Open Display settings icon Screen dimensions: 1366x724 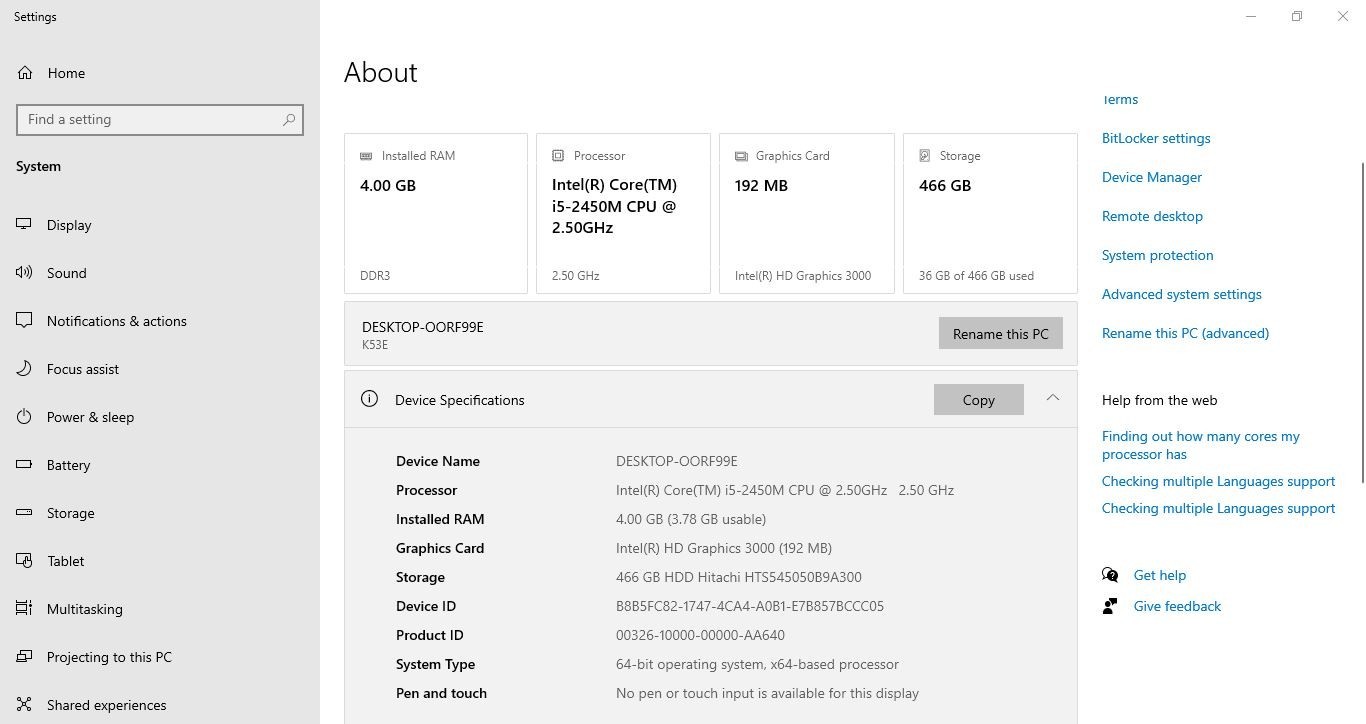[25, 225]
